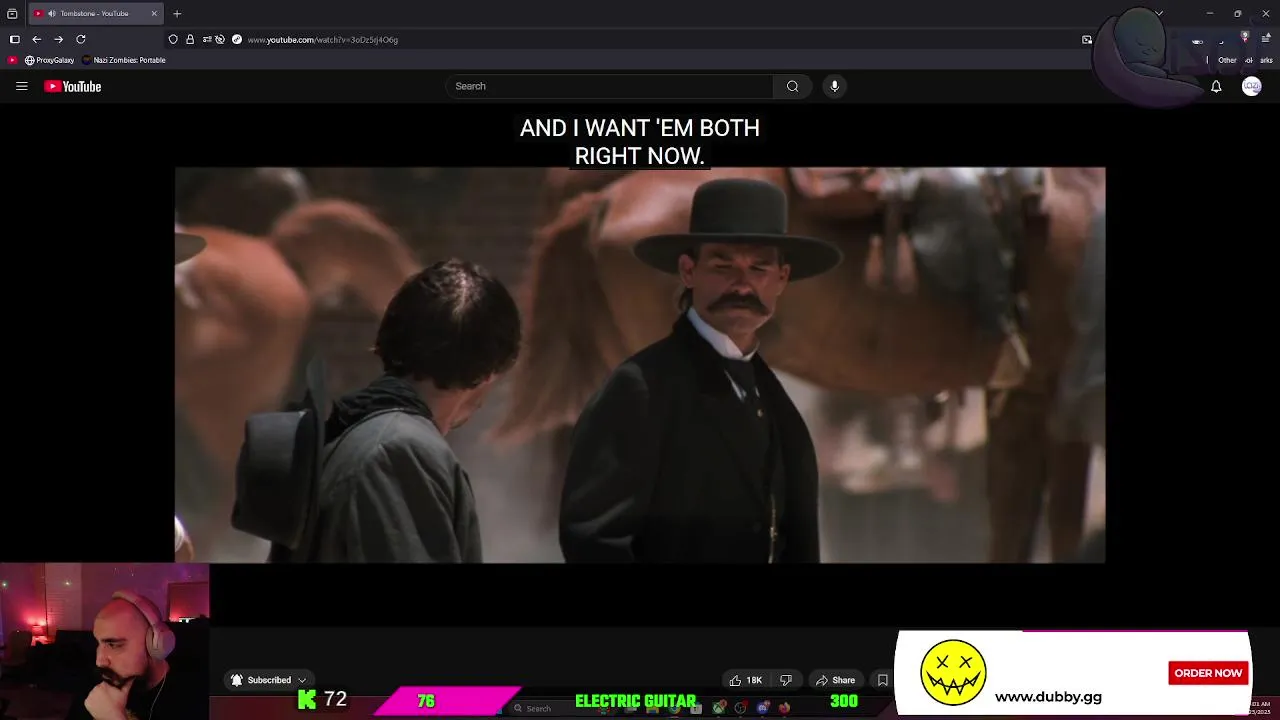Save the video with bookmark icon
This screenshot has height=720, width=1280.
point(882,680)
